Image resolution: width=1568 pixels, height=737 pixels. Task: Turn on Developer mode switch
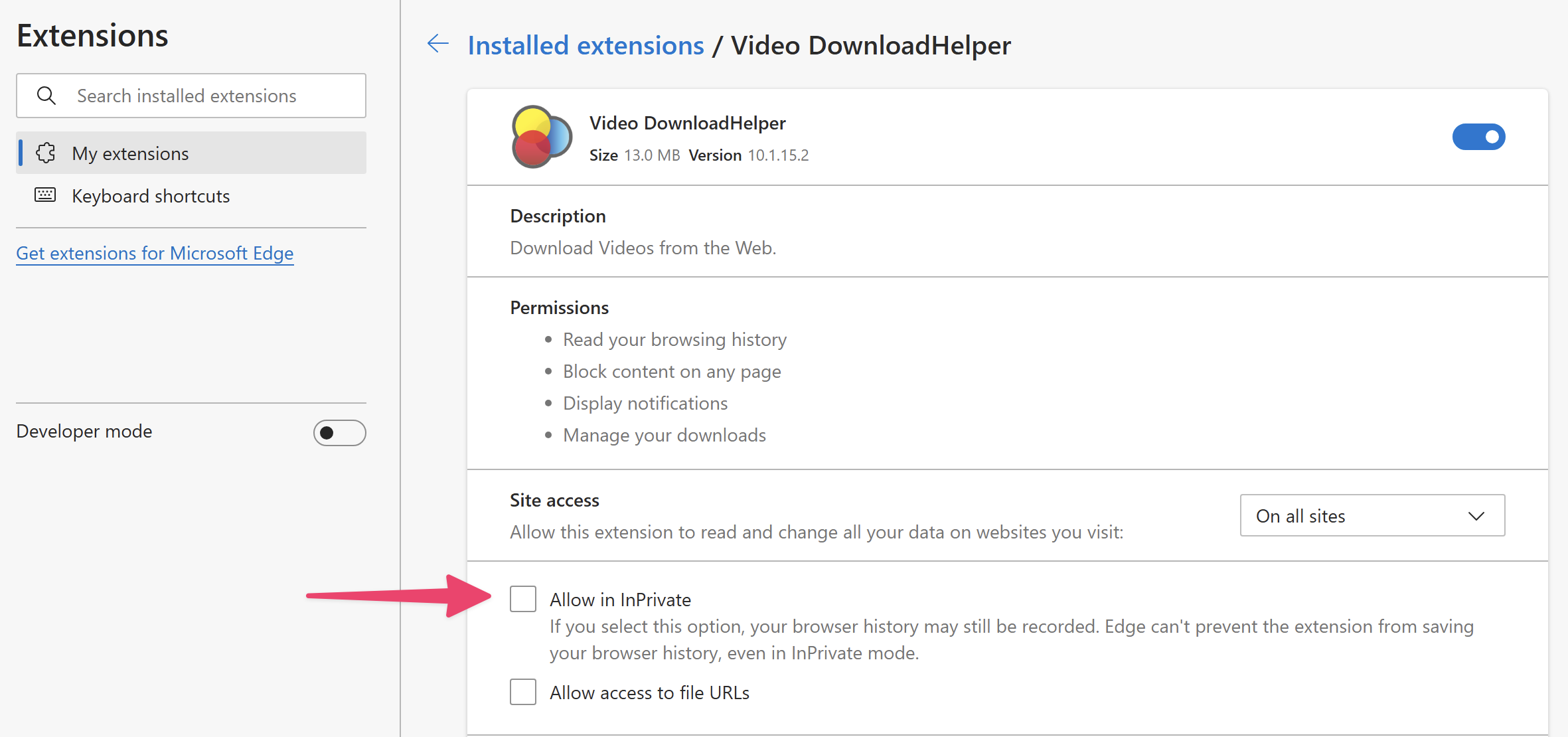point(339,433)
